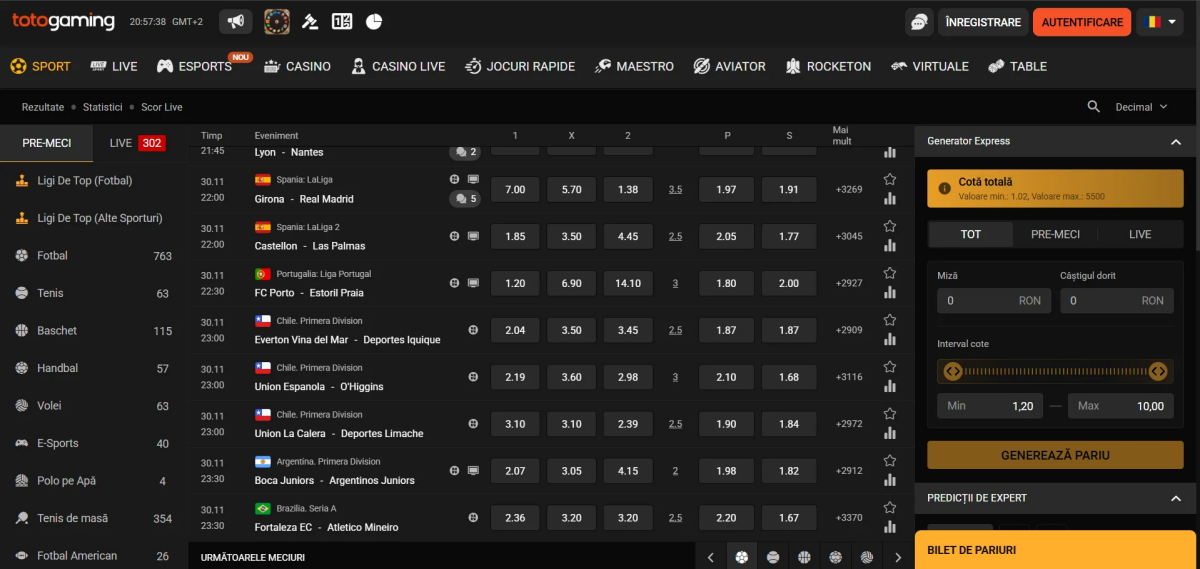Show previous sports in upcoming matches bar
The width and height of the screenshot is (1200, 569).
coord(710,557)
